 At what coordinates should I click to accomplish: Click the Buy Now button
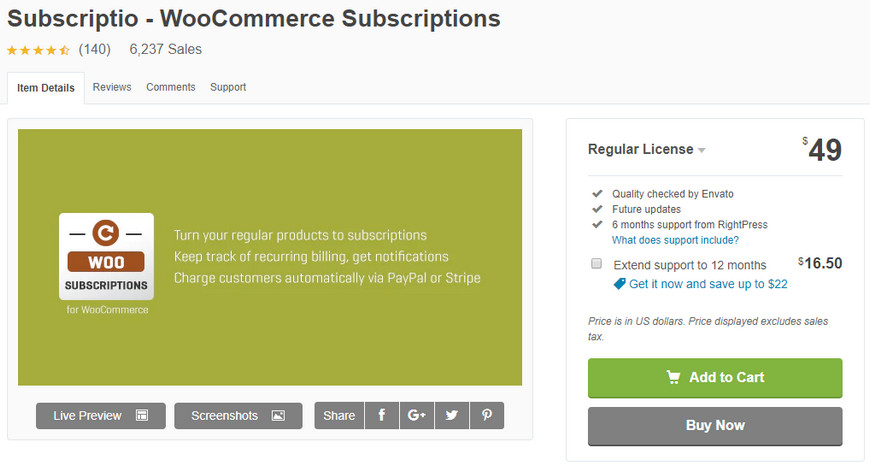715,426
